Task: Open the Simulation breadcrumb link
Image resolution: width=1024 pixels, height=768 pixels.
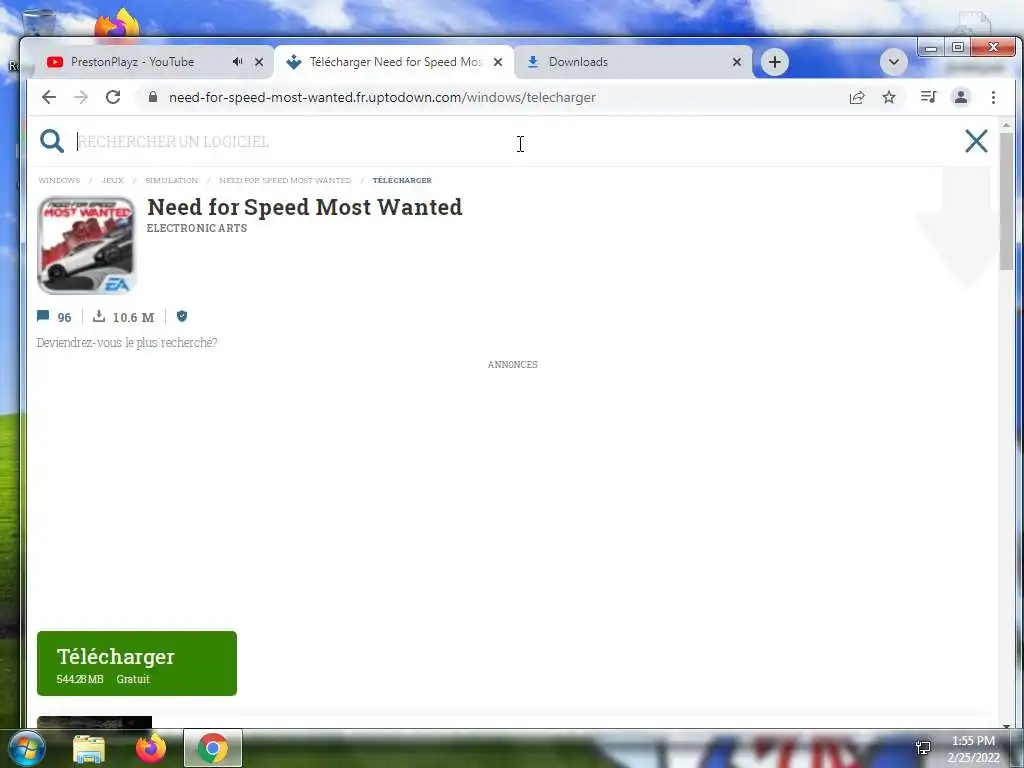Action: click(x=172, y=180)
